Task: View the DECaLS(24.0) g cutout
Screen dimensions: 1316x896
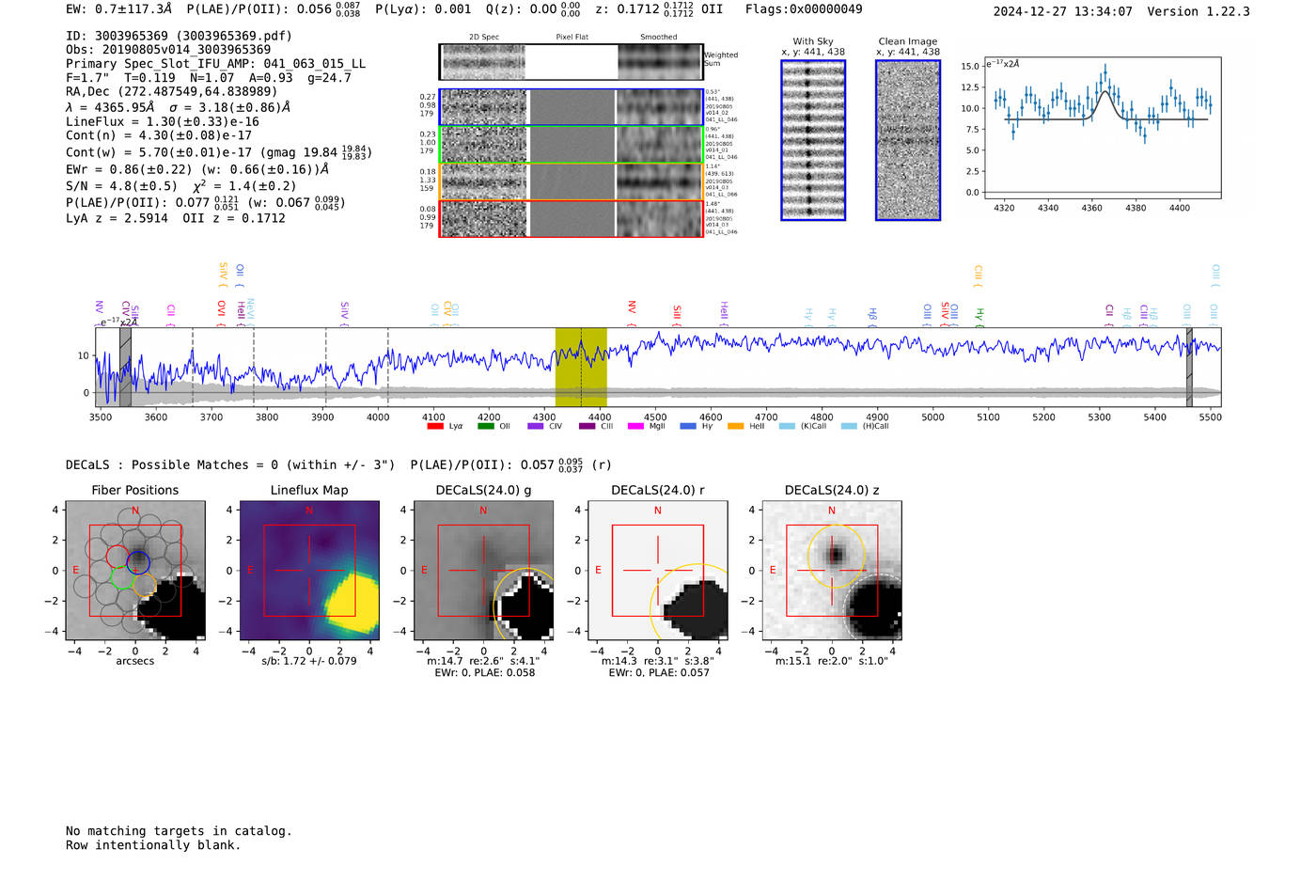Action: coord(483,571)
